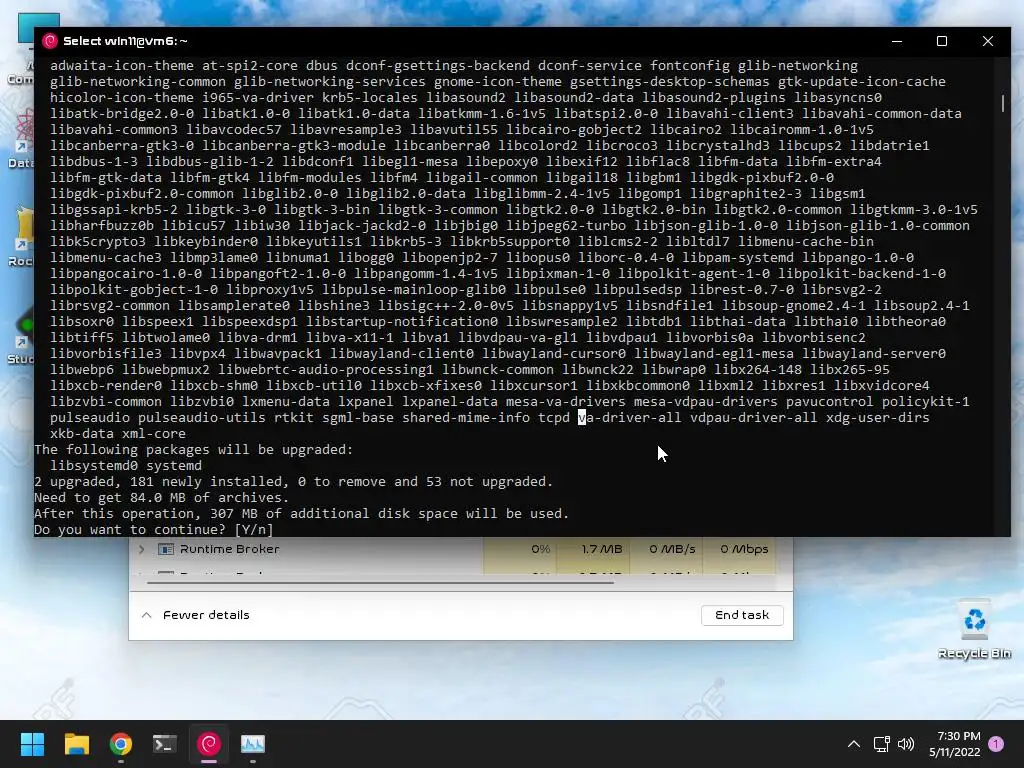1024x768 pixels.
Task: Launch Google Chrome from taskbar
Action: (x=121, y=744)
